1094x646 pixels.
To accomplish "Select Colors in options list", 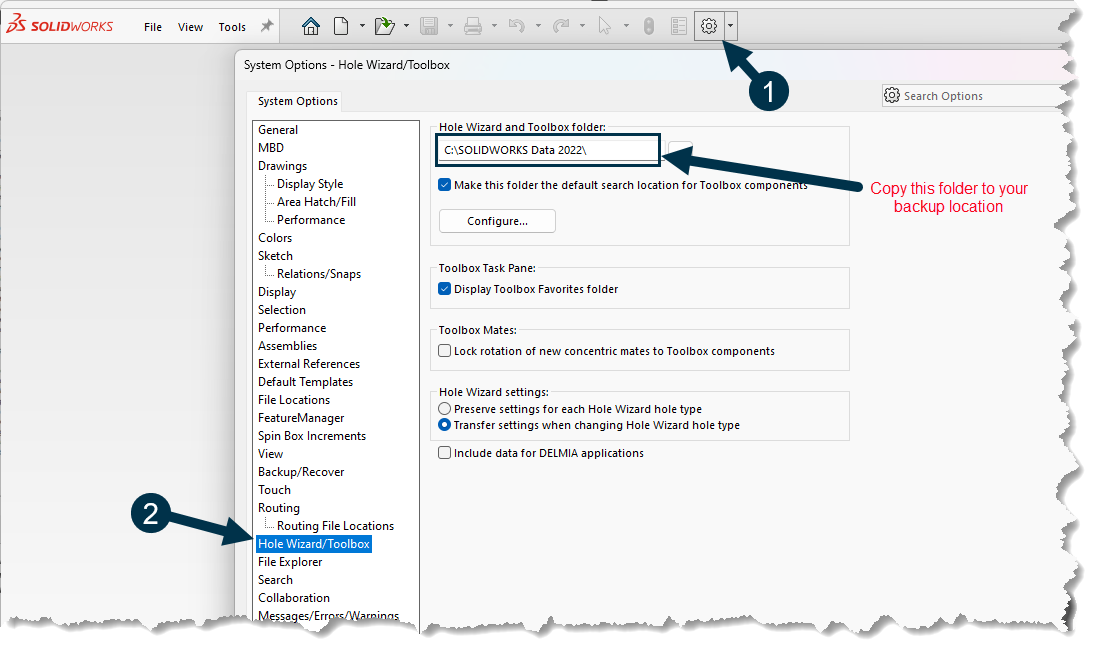I will (x=275, y=239).
